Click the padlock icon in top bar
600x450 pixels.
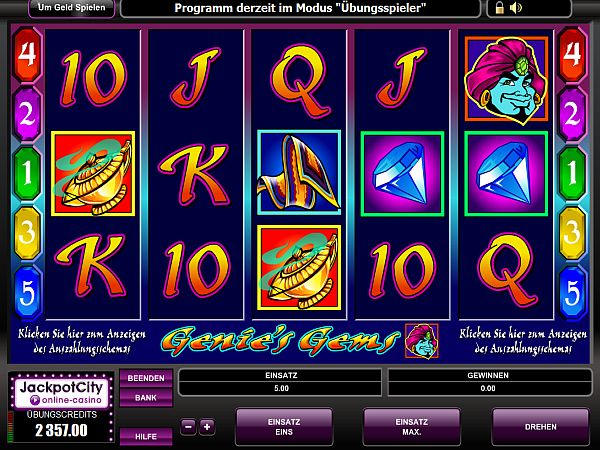tap(499, 8)
